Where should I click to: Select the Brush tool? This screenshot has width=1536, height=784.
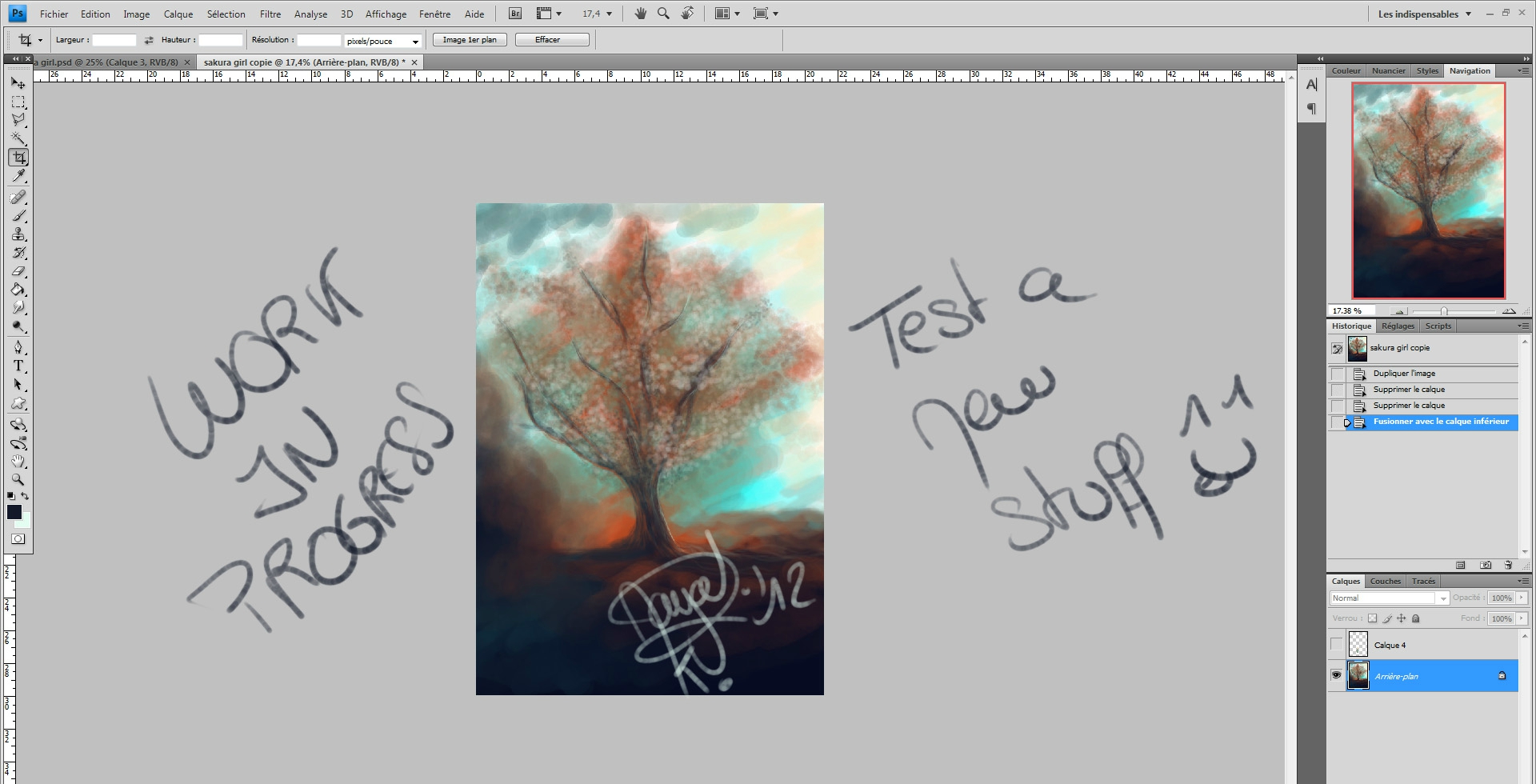(x=18, y=216)
